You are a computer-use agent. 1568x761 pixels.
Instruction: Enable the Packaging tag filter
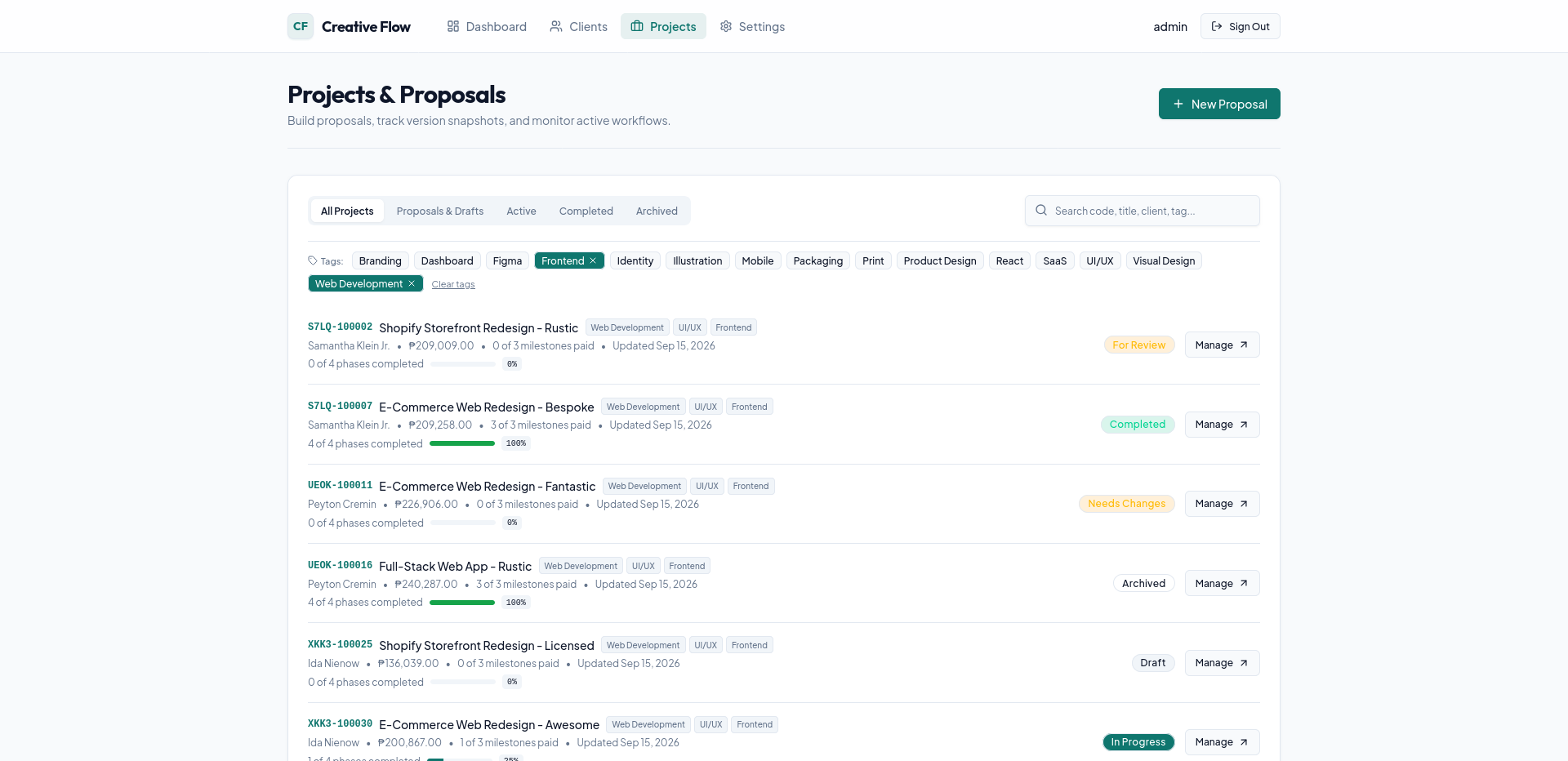(x=818, y=260)
